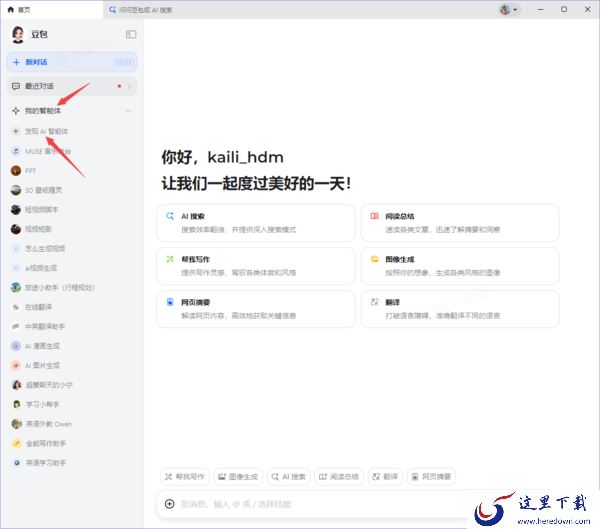
Task: Start a new chat with 新对话
Action: coord(72,62)
